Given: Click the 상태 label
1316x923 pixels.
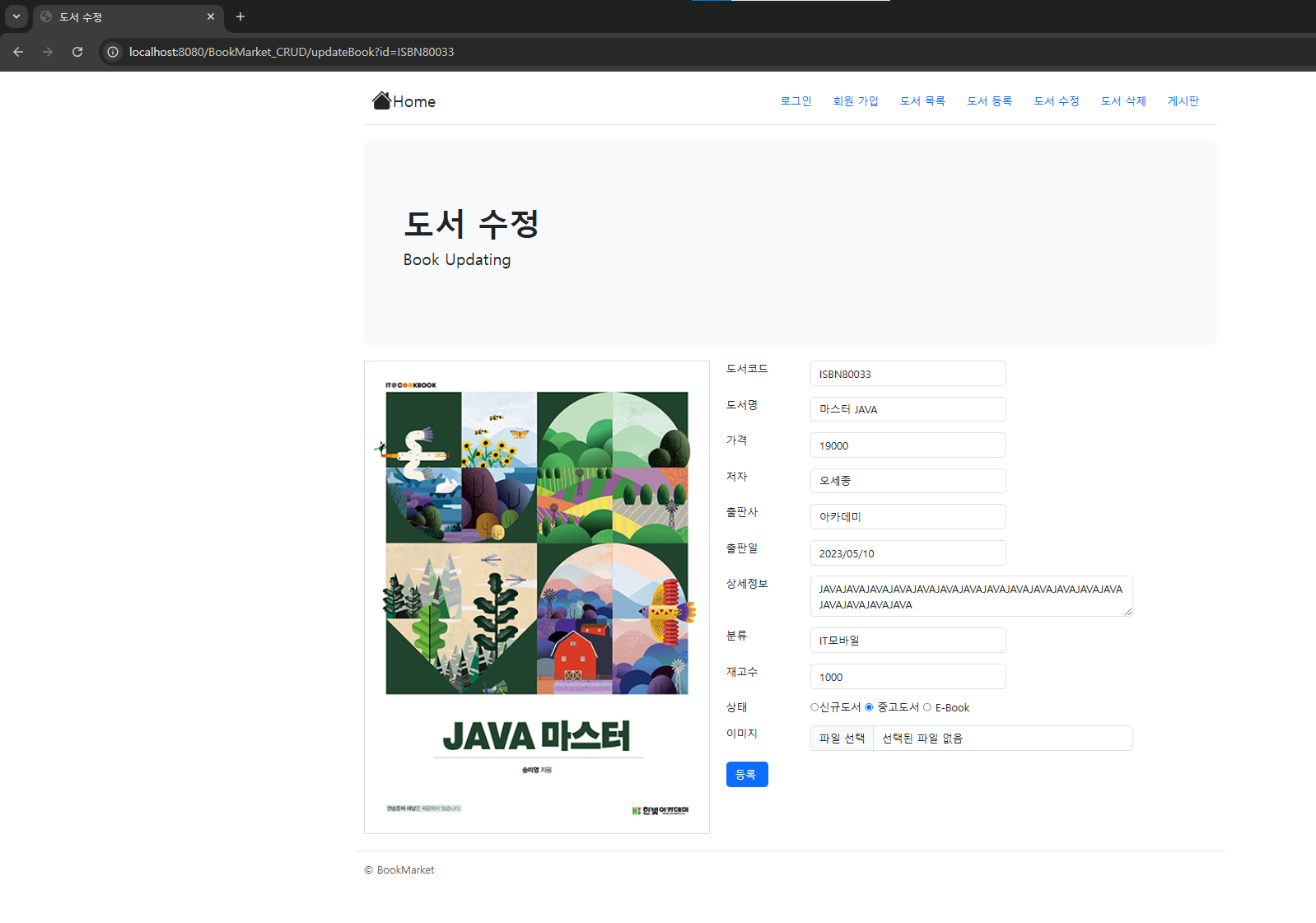Looking at the screenshot, I should 736,707.
